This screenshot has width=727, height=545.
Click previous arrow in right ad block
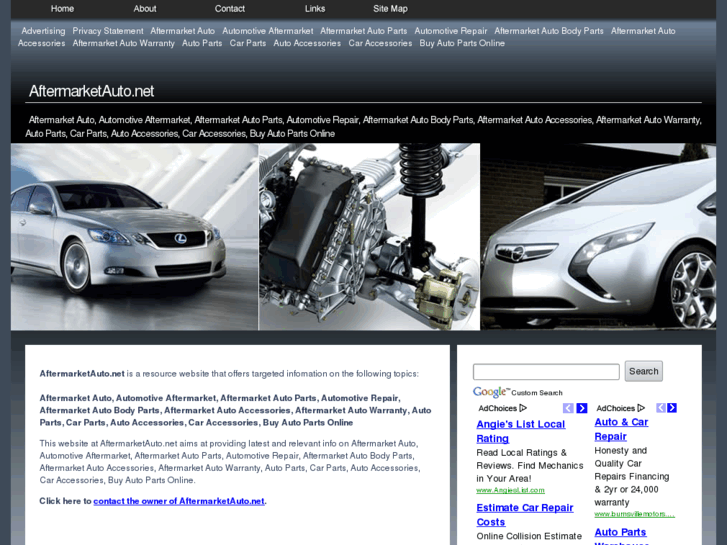point(661,408)
